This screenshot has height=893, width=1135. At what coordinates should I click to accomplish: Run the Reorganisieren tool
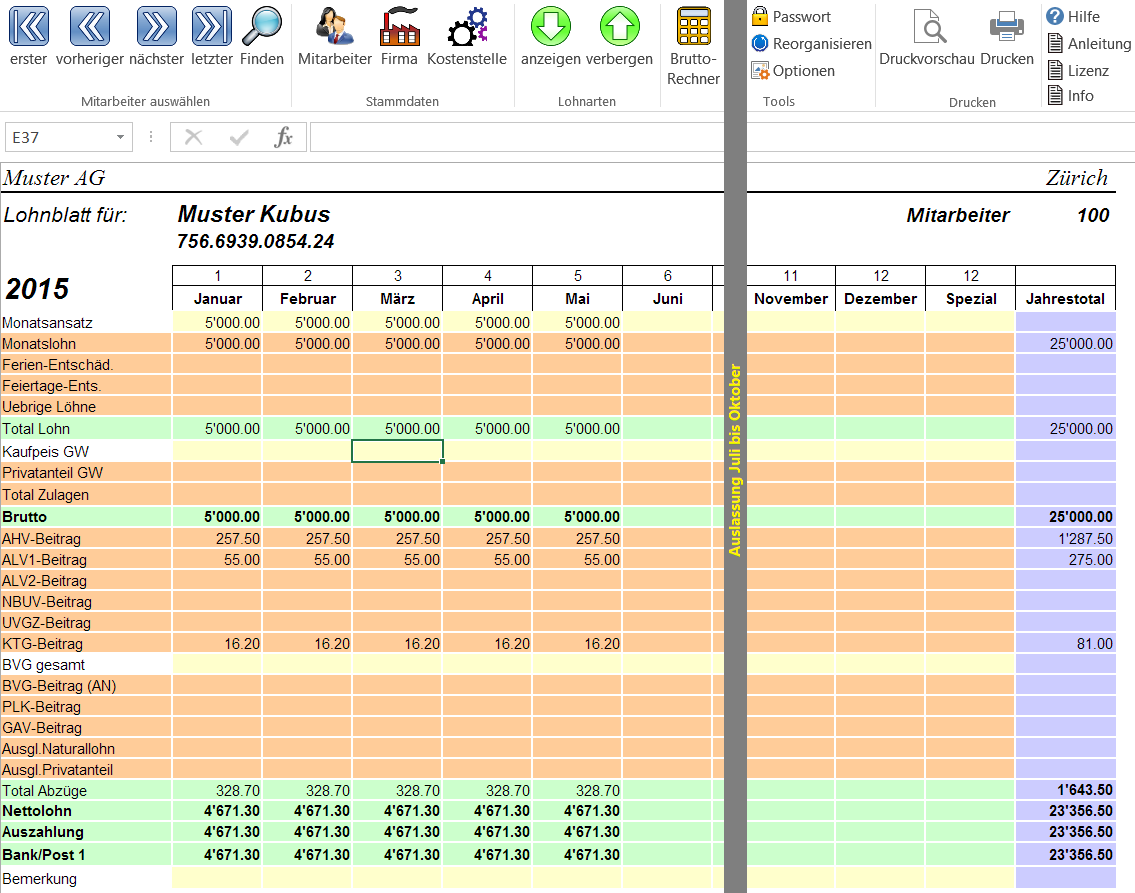click(811, 44)
